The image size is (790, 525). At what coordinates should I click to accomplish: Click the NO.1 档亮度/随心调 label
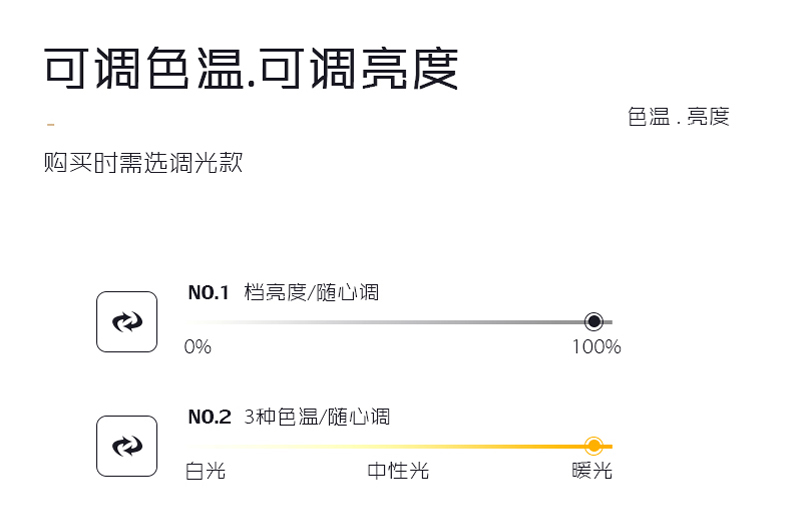pos(284,292)
